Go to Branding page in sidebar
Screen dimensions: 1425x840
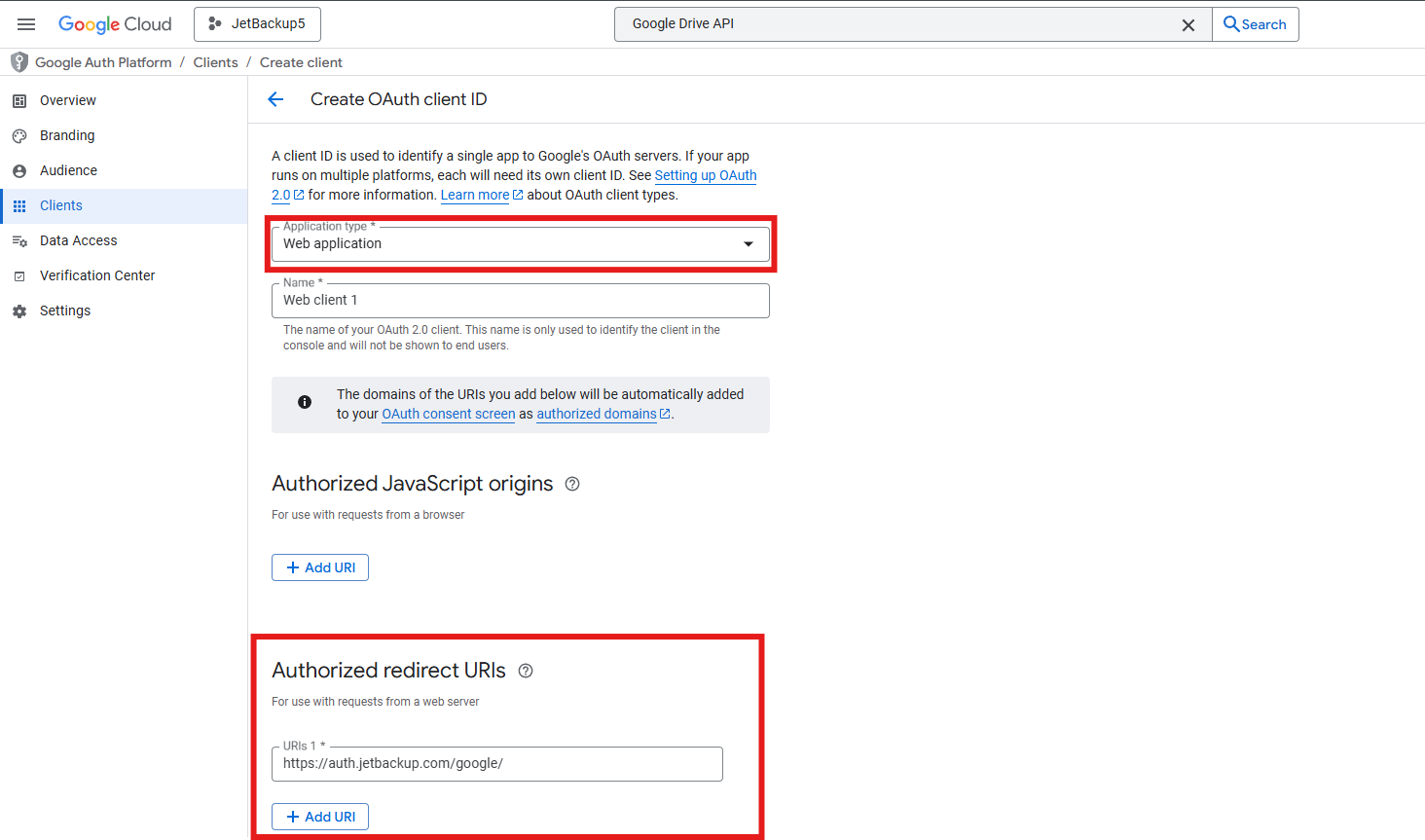67,135
